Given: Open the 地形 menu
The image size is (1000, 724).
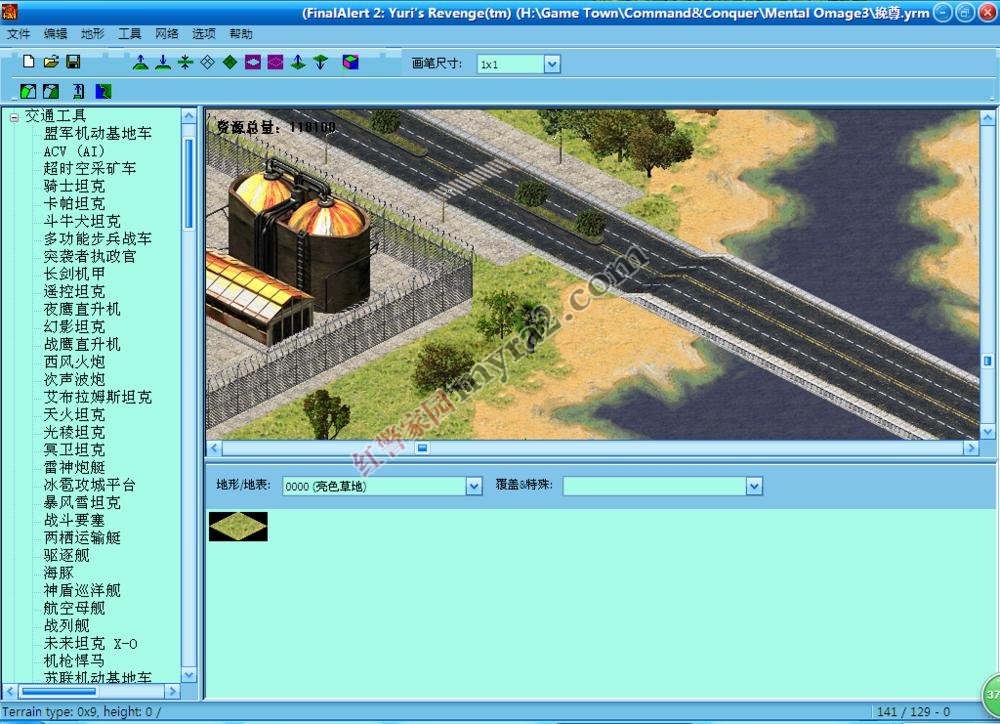Looking at the screenshot, I should [x=92, y=34].
